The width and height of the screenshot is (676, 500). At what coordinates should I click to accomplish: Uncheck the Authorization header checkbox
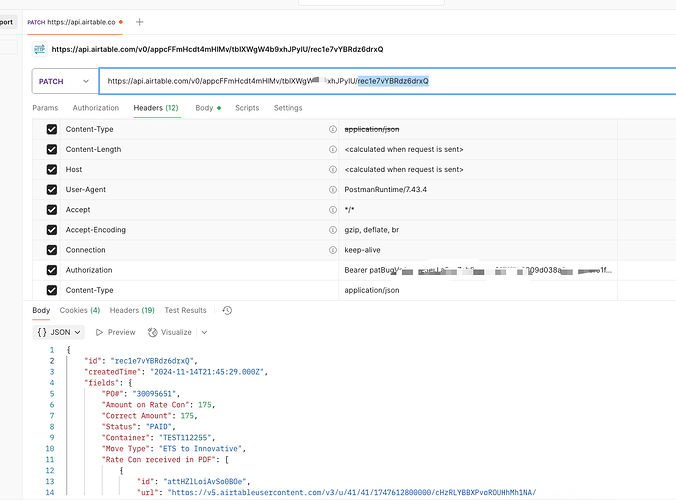point(52,270)
